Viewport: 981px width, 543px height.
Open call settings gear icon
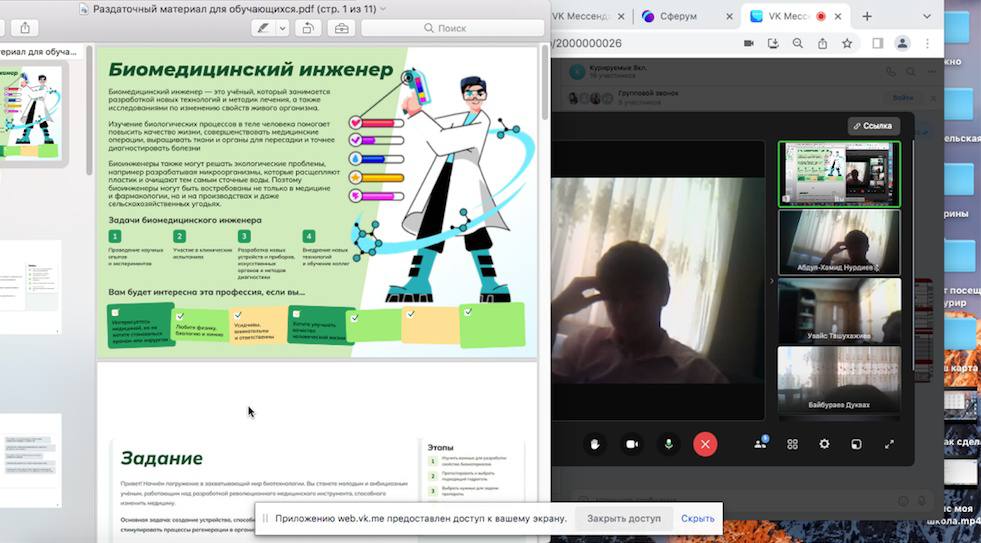pyautogui.click(x=824, y=444)
